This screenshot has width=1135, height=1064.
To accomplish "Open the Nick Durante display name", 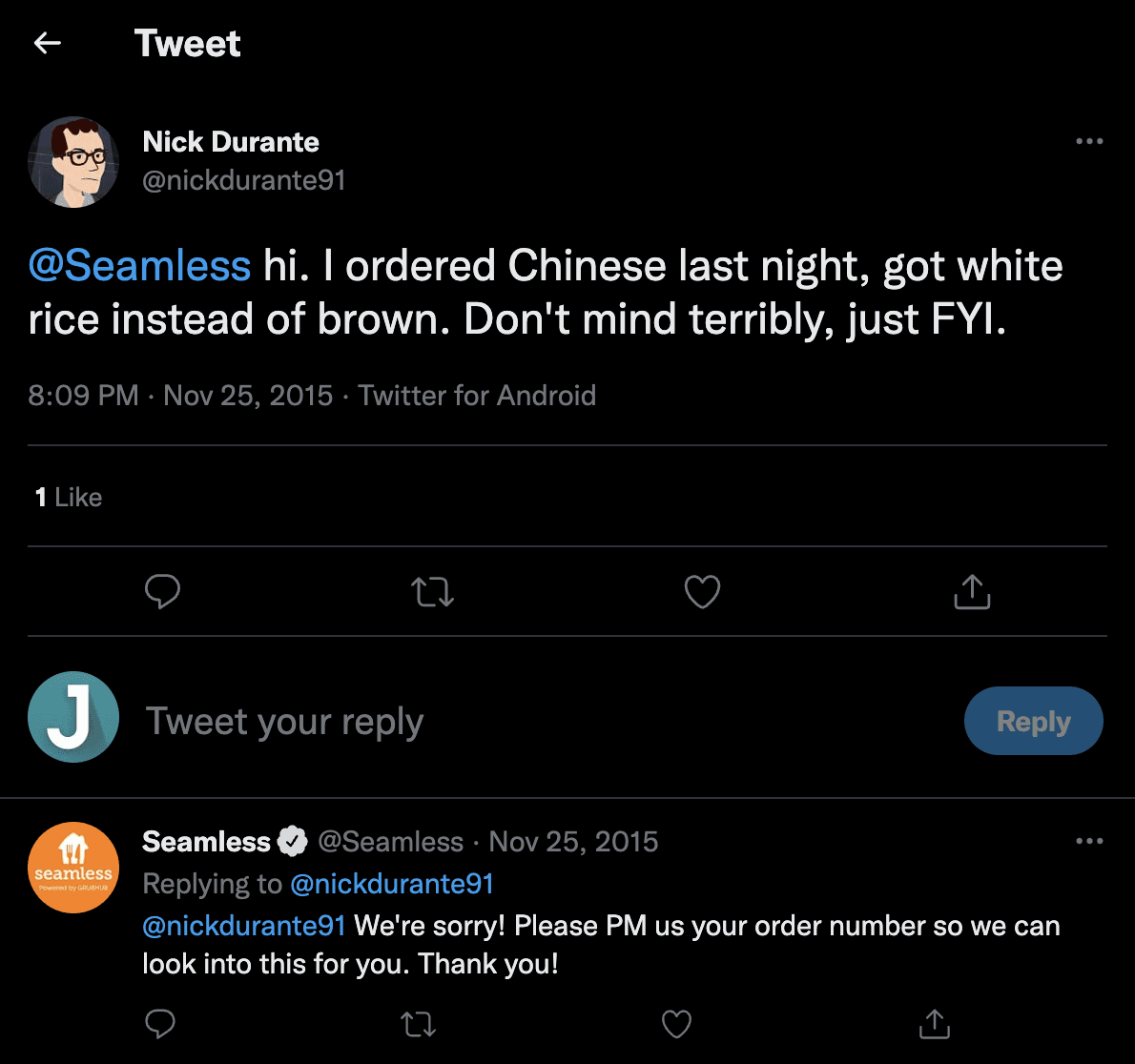I will click(231, 142).
